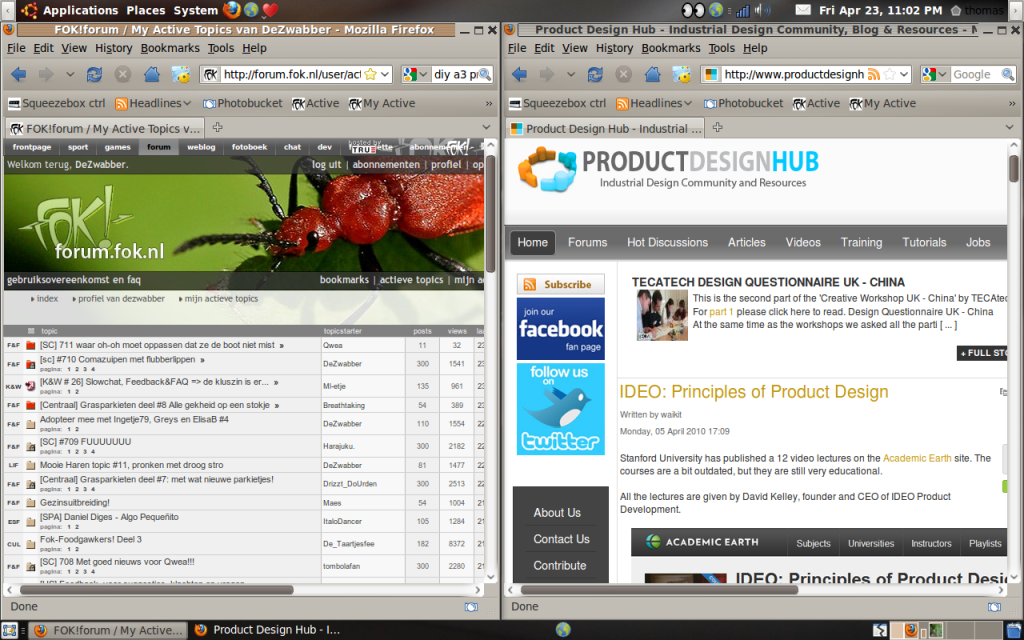1024x640 pixels.
Task: Open search engine dropdown in Product Design Hub window
Action: [942, 74]
